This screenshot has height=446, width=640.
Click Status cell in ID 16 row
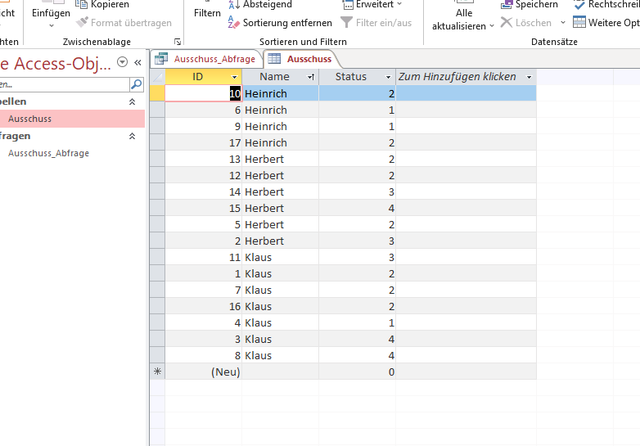357,306
